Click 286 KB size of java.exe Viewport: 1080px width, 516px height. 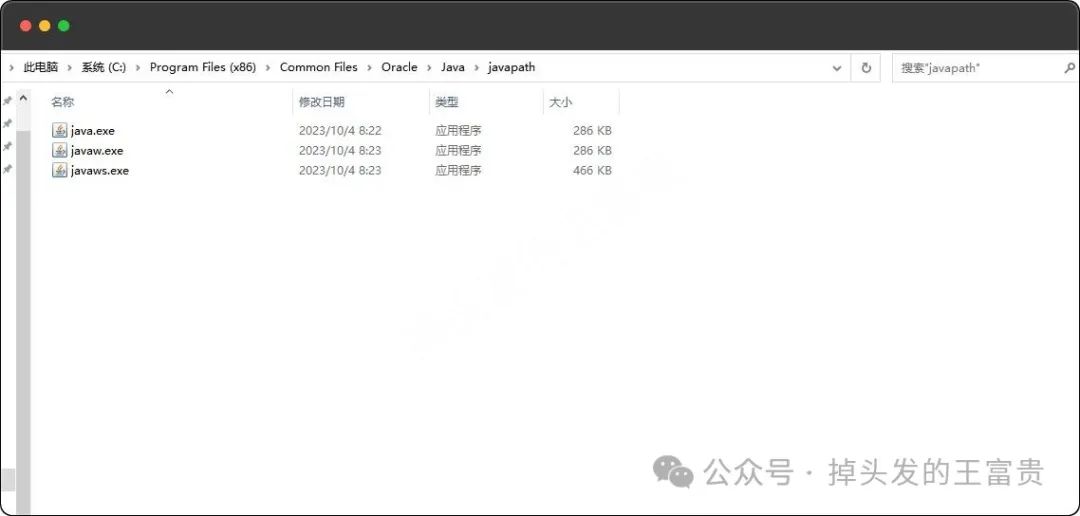(592, 130)
